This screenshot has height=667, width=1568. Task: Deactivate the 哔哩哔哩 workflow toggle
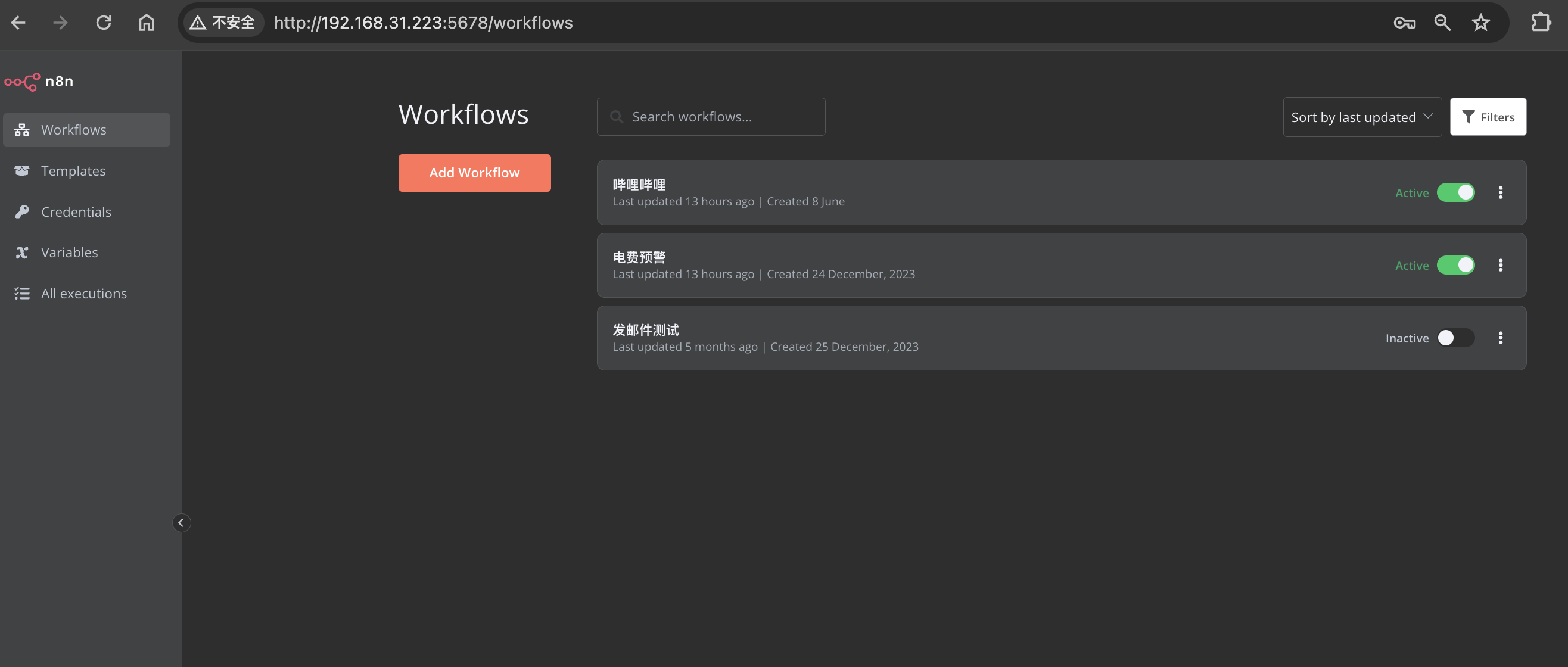1455,192
